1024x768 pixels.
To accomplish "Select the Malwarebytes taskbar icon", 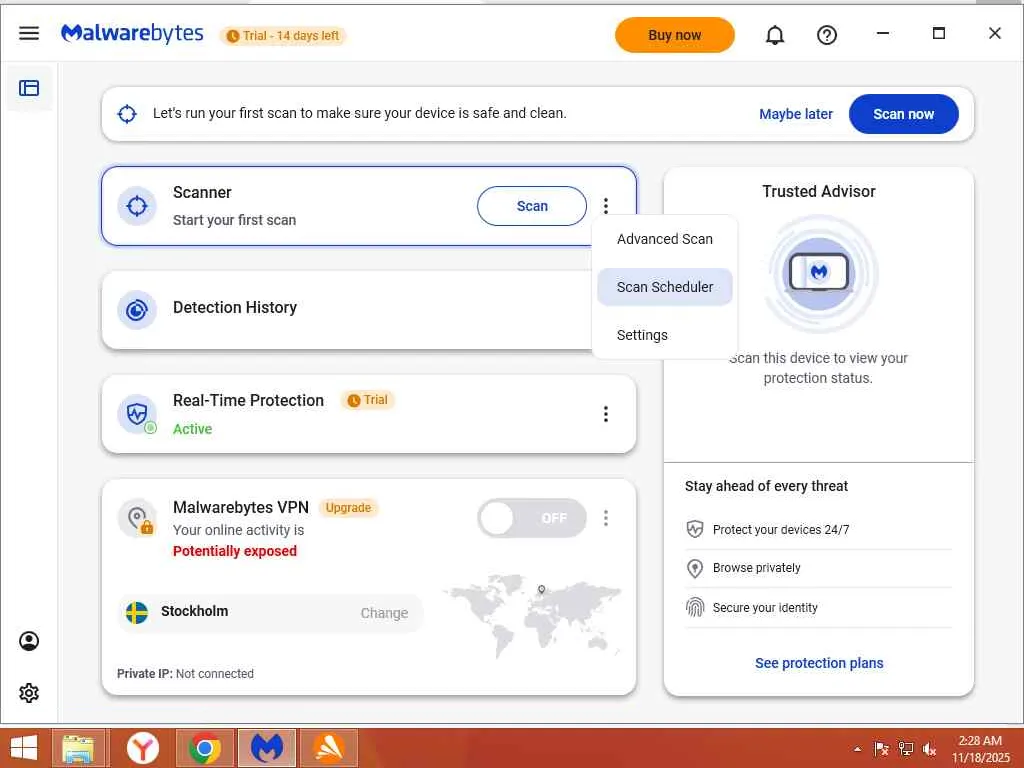I will pos(266,748).
